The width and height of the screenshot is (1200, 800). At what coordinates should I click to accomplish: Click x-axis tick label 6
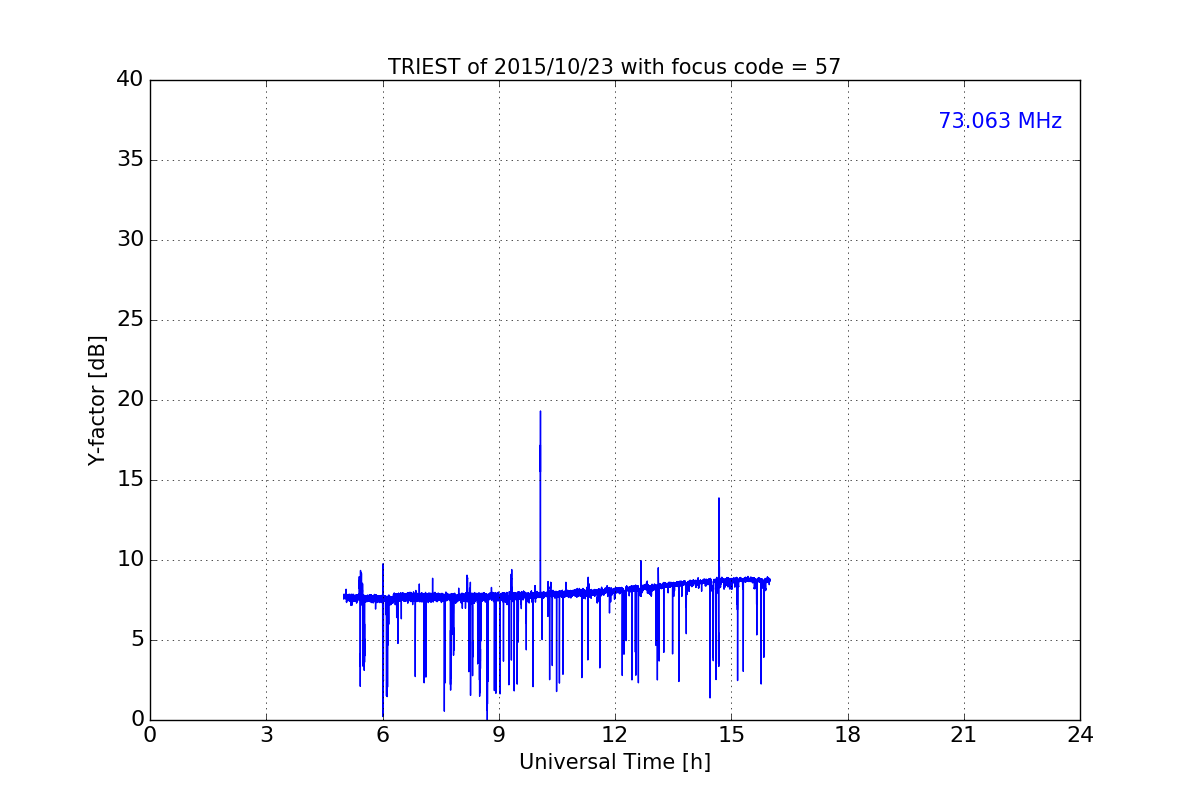tap(382, 735)
